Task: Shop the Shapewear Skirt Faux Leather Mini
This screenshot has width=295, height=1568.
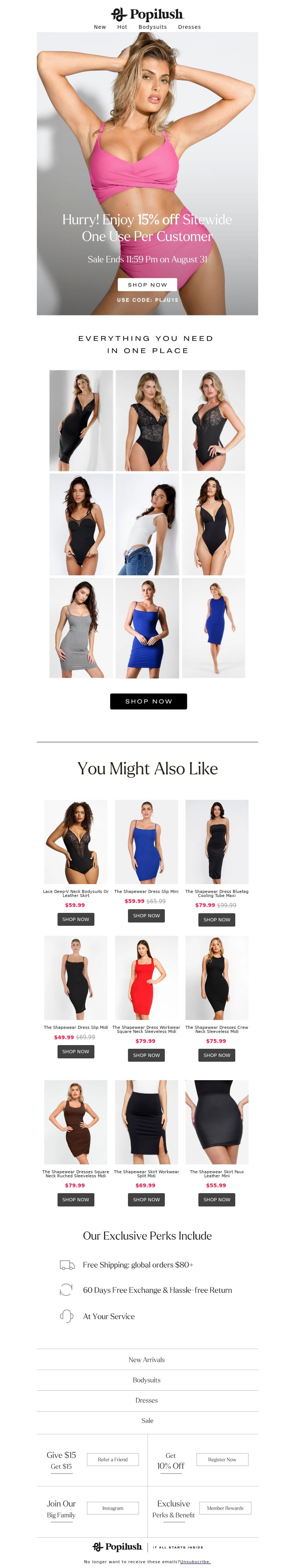Action: click(x=216, y=1199)
